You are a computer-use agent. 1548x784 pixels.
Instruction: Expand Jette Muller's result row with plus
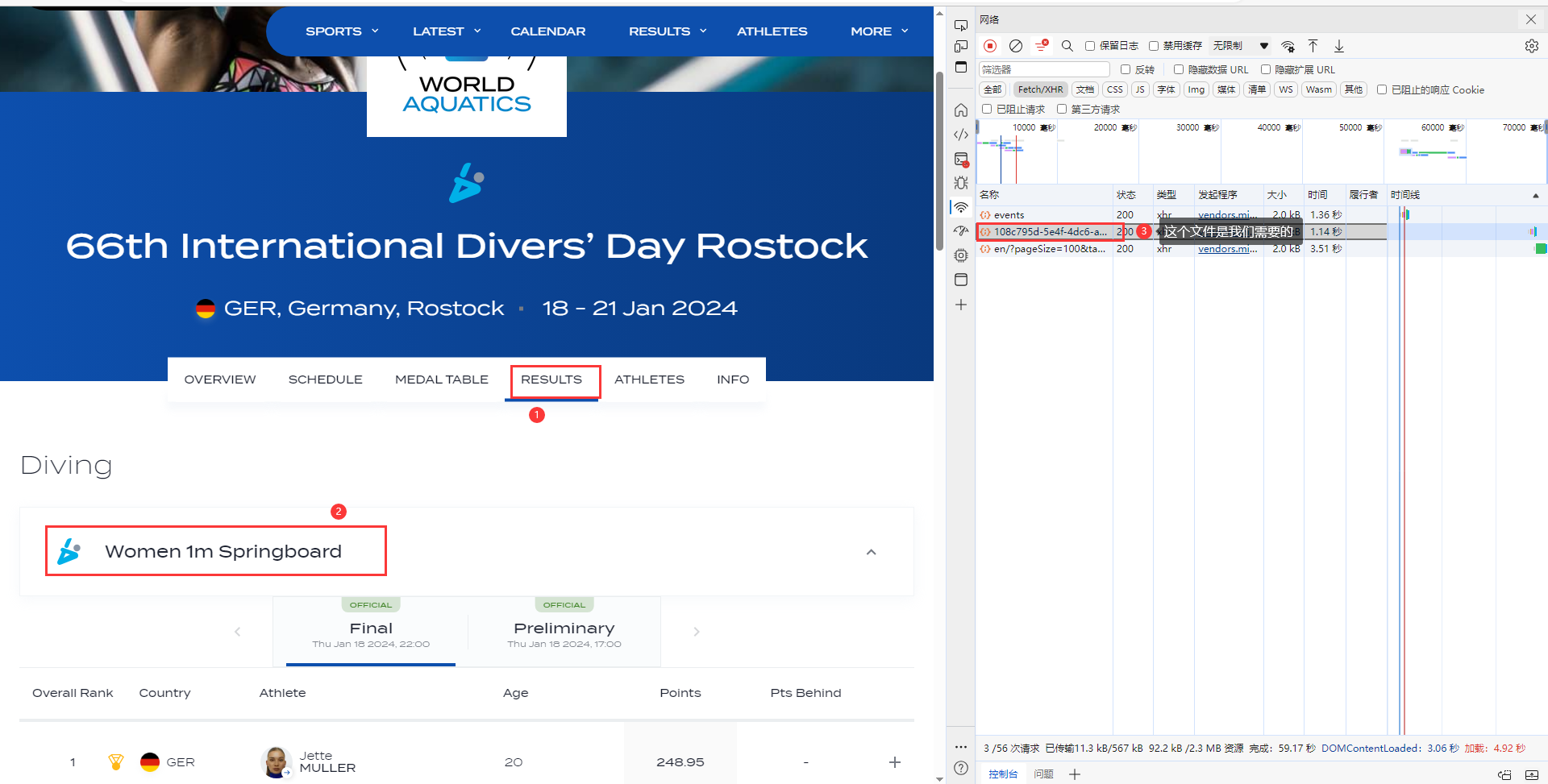point(894,762)
